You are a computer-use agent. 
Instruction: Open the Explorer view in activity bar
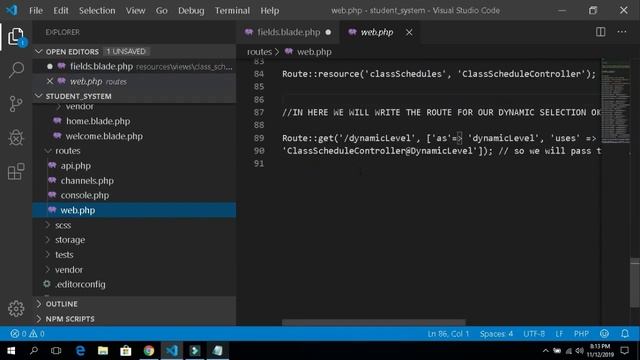(16, 37)
